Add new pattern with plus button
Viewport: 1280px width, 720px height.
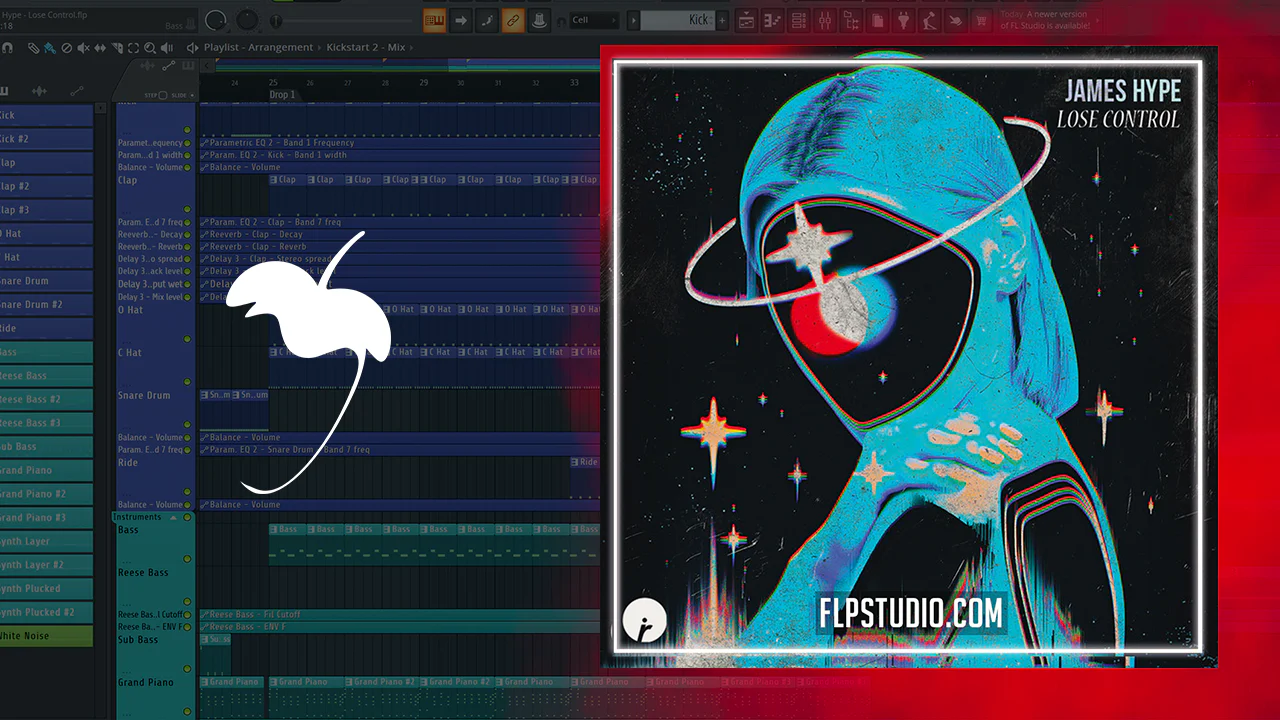pos(723,20)
